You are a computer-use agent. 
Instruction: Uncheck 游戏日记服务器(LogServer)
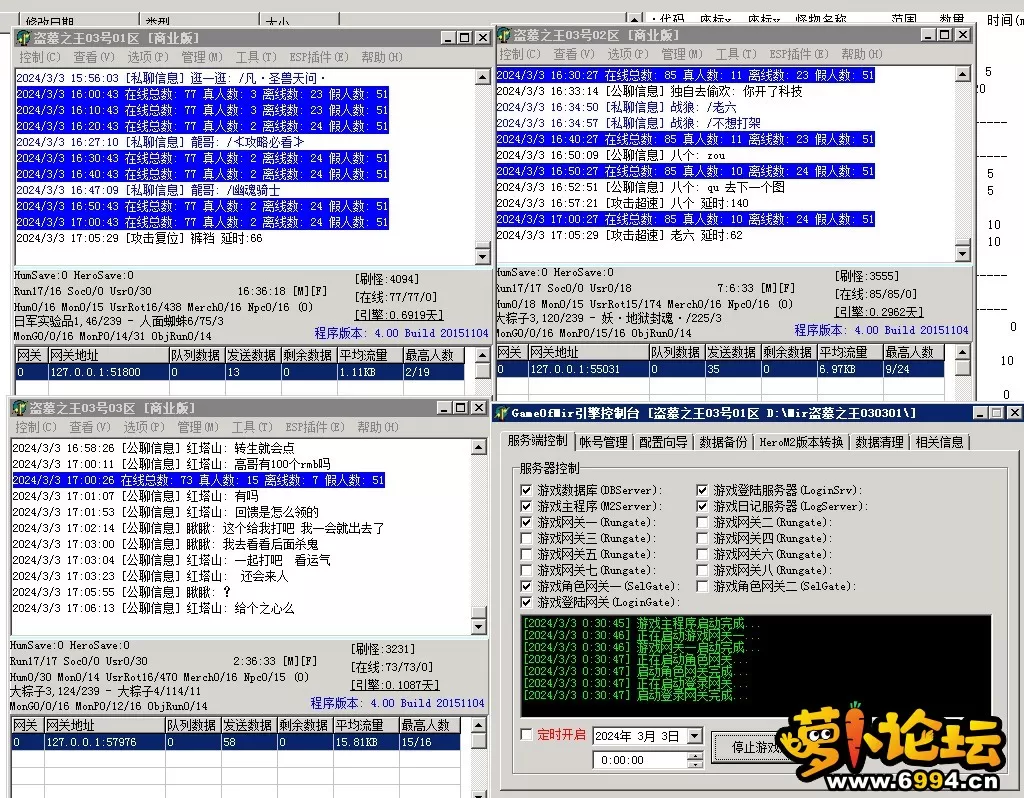[x=702, y=506]
